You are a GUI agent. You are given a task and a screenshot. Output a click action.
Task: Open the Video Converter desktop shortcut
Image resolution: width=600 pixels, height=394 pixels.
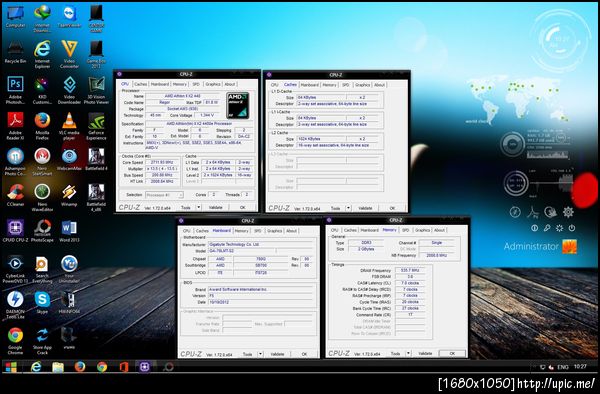tap(69, 55)
